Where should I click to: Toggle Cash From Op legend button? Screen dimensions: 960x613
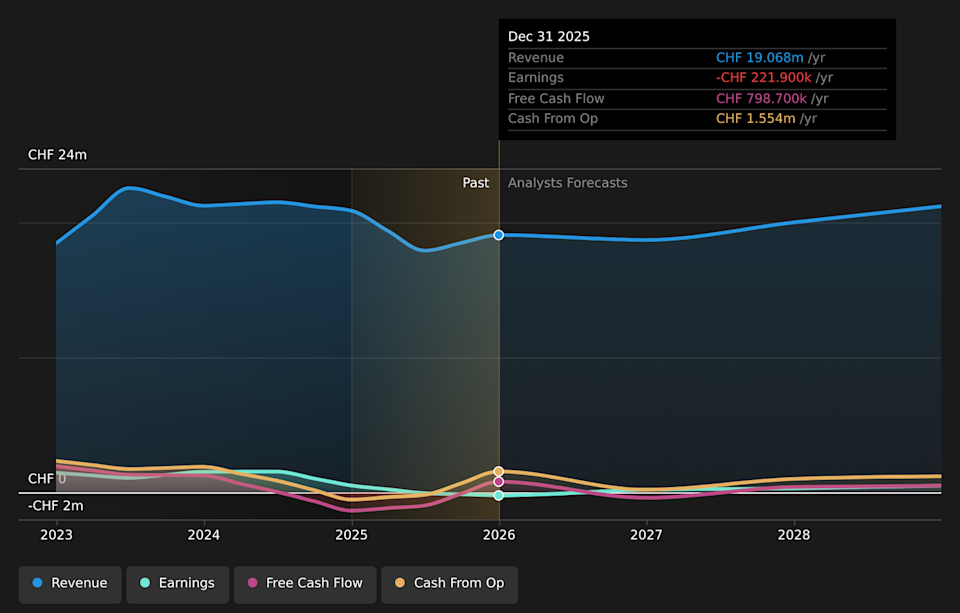pyautogui.click(x=449, y=583)
